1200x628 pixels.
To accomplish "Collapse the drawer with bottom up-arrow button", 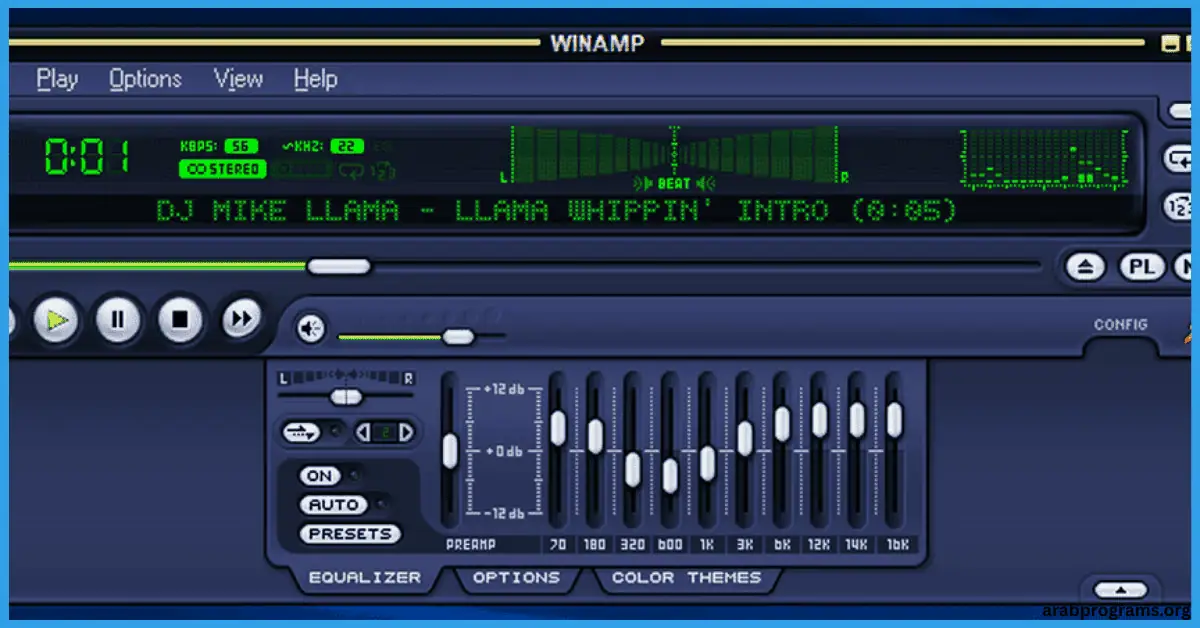I will tap(1120, 590).
